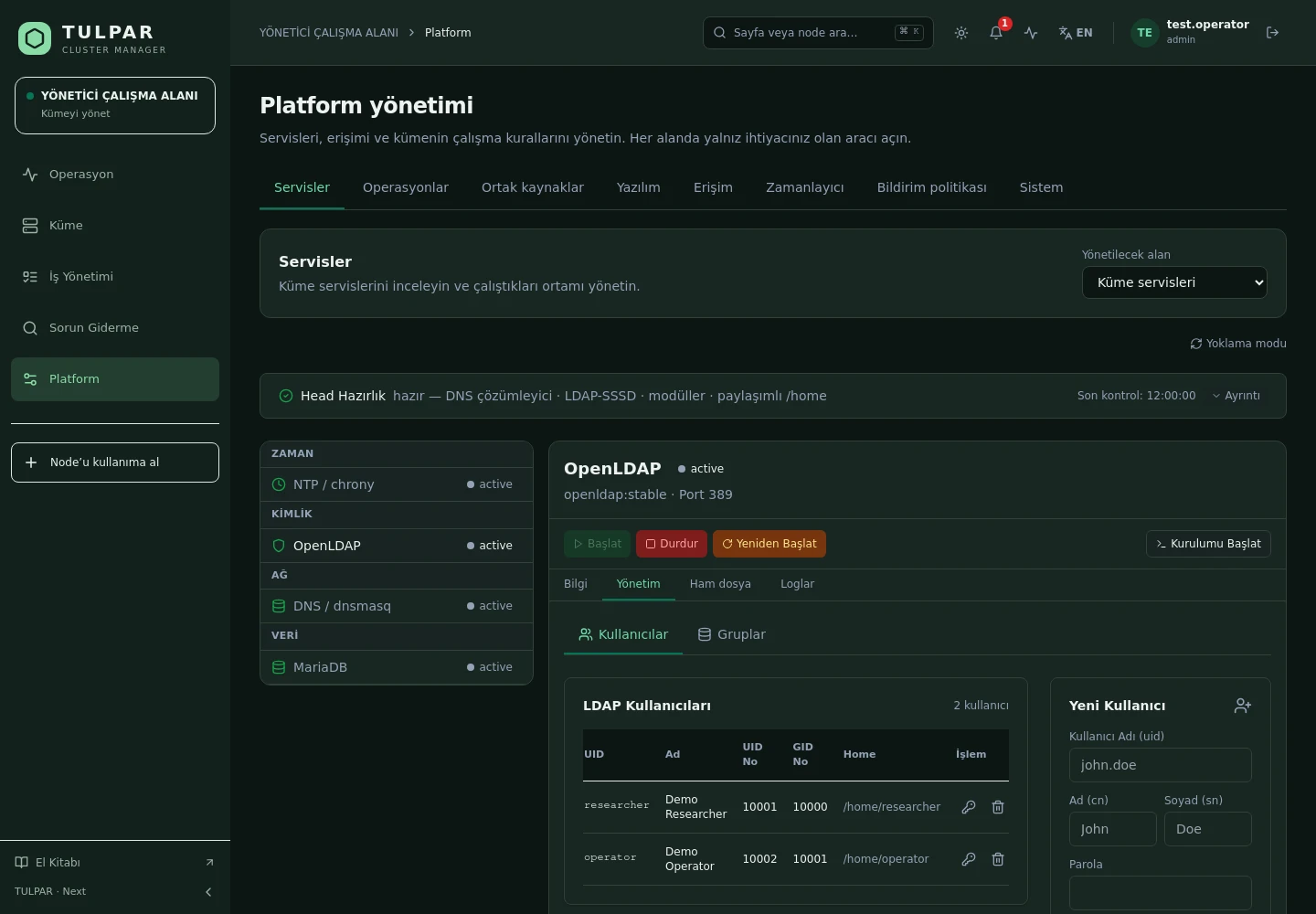Toggle Yoklama modu
The width and height of the screenshot is (1316, 914).
click(x=1238, y=344)
